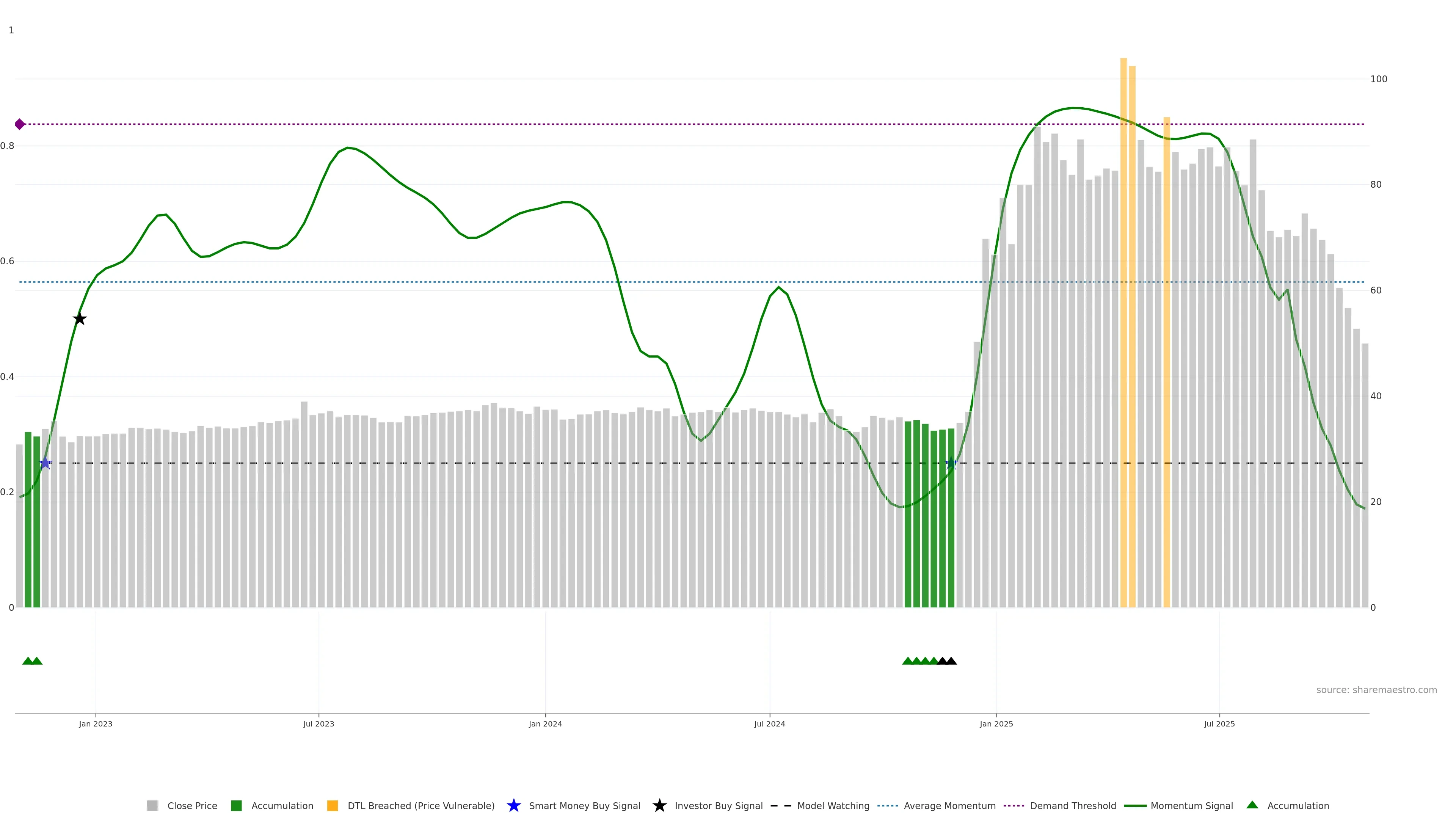The height and width of the screenshot is (819, 1456).
Task: Click the Investor Buy Signal legend star
Action: tap(659, 805)
